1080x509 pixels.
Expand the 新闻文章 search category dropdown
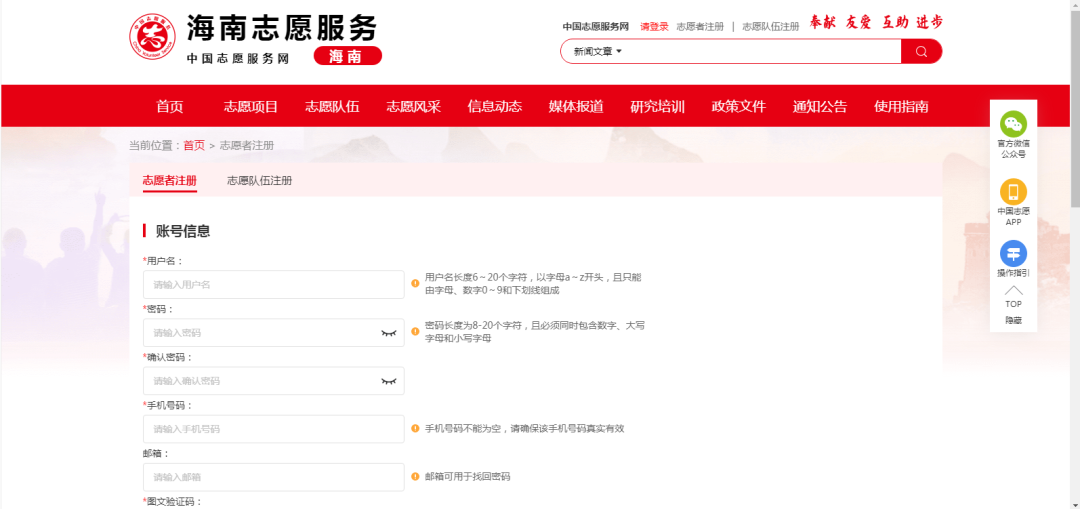[x=598, y=51]
